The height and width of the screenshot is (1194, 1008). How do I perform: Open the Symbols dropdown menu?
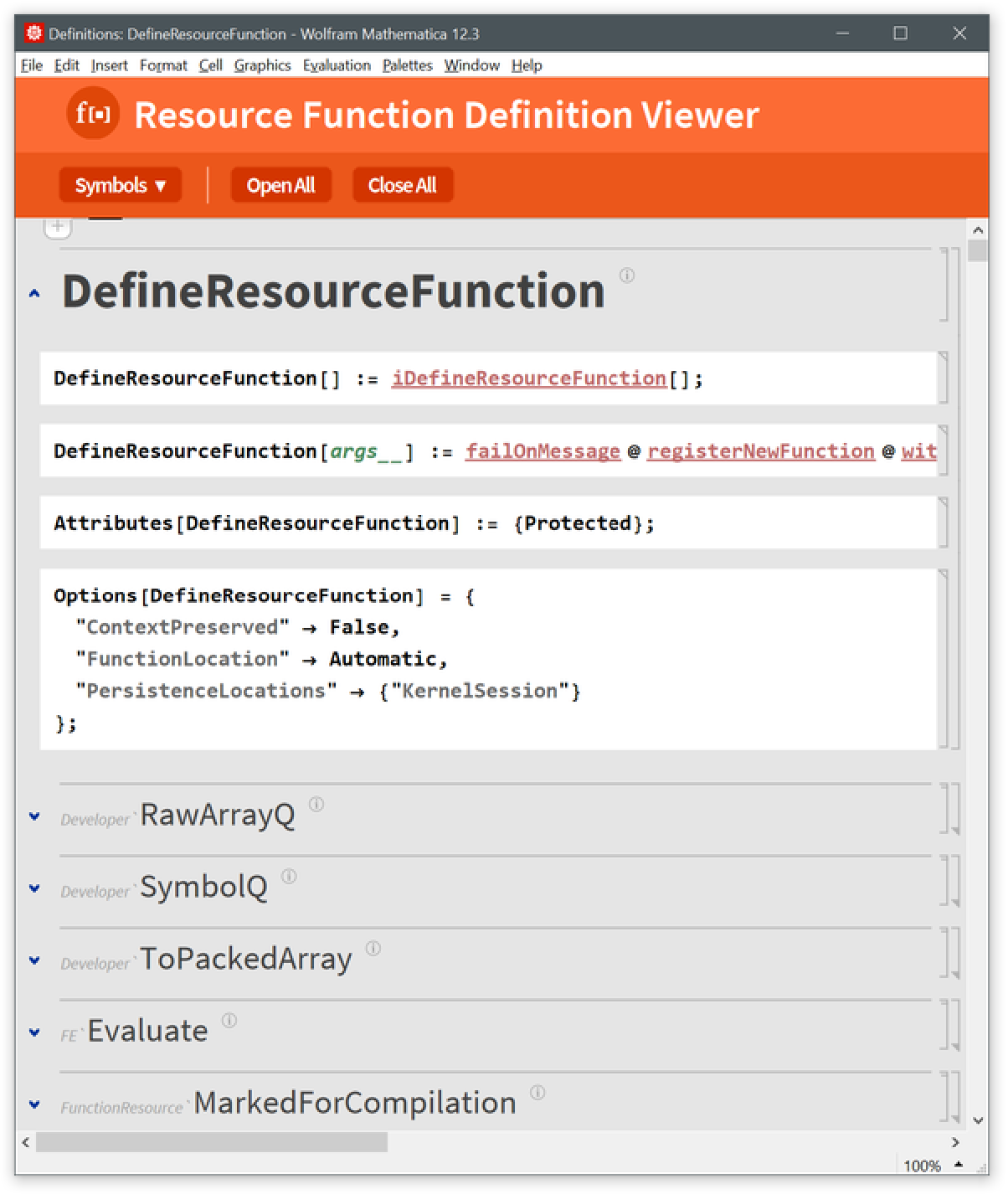(120, 185)
